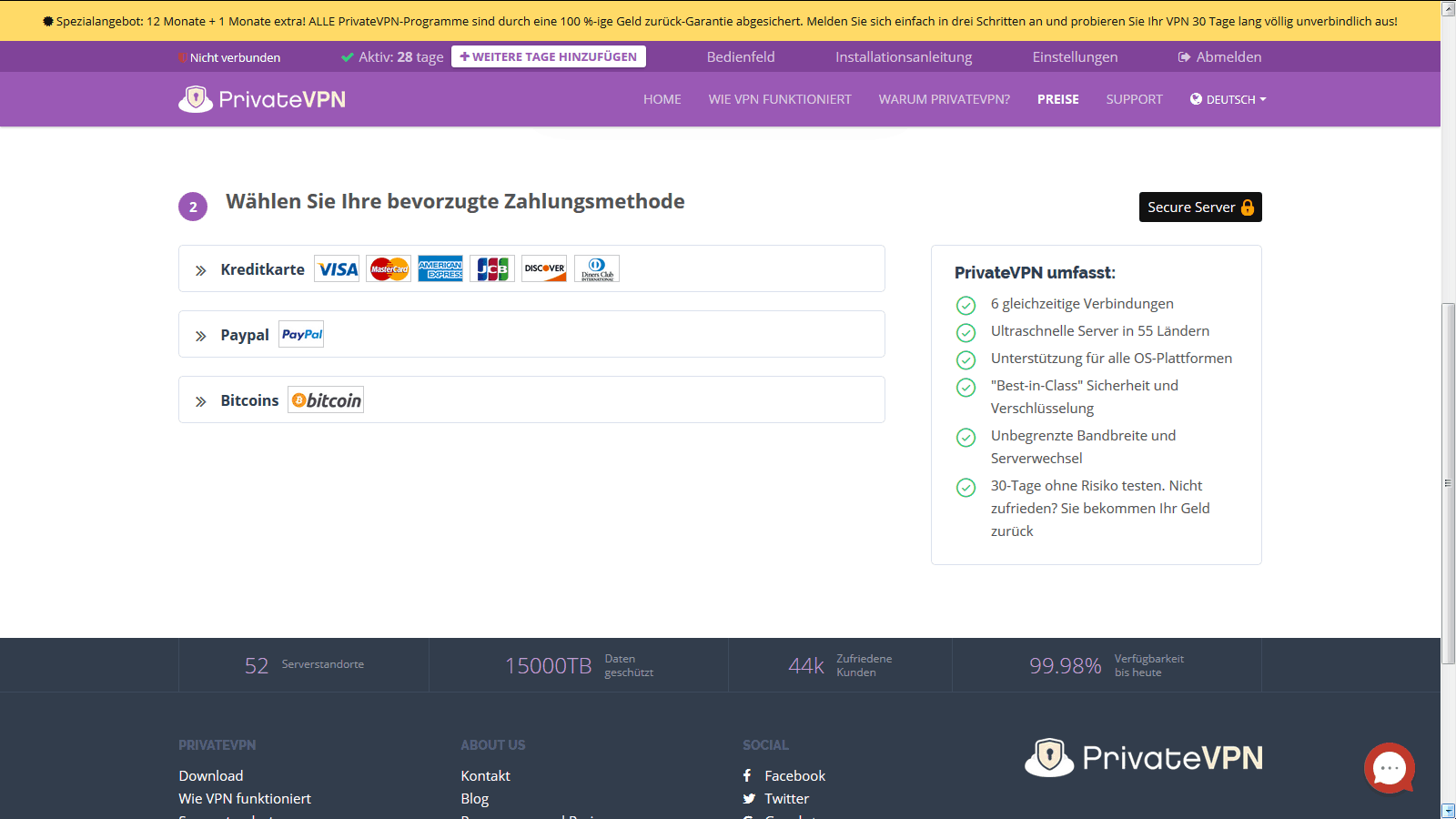Open the Installationsanleitung tab
Screen dimensions: 1456x819
click(904, 56)
